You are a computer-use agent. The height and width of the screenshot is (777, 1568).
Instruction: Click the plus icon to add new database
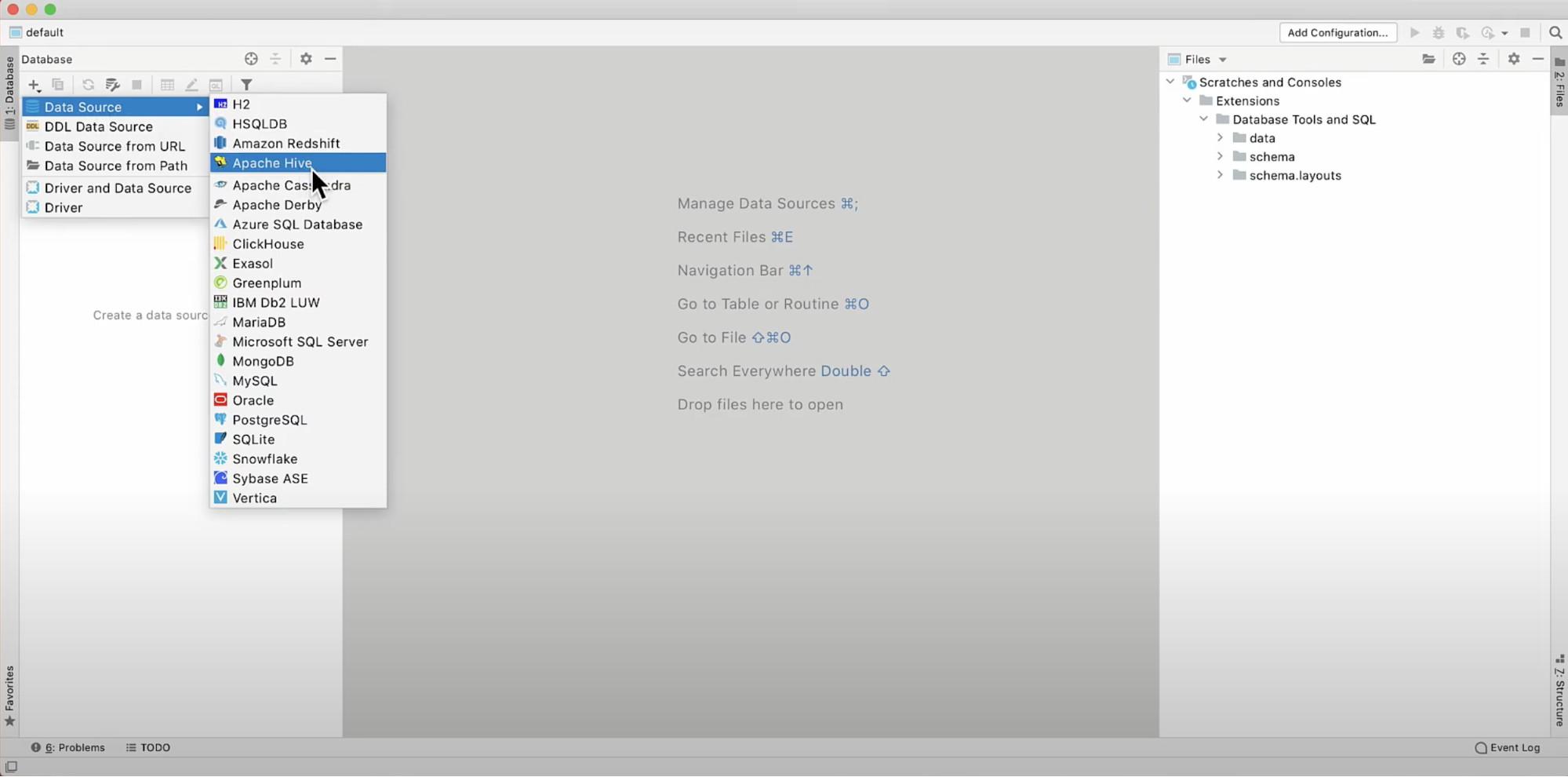[x=34, y=85]
